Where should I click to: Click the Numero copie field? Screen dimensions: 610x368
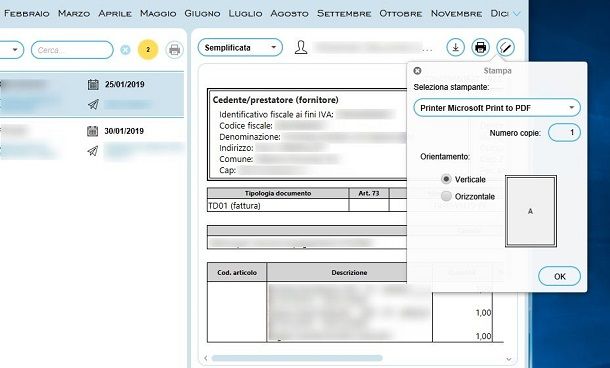click(x=564, y=133)
